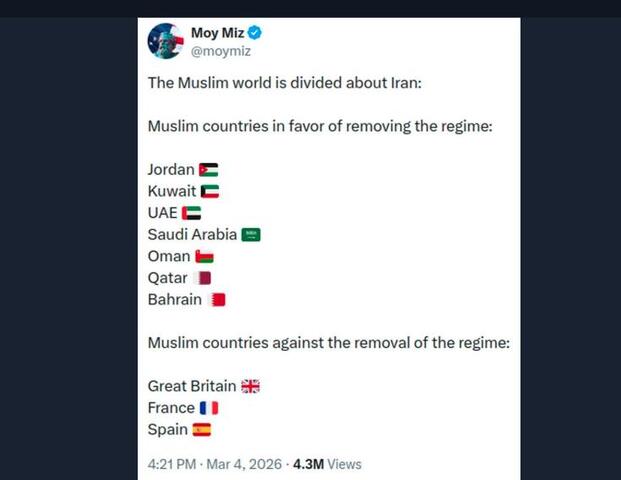Open the @moymiz handle link
The width and height of the screenshot is (621, 480).
[221, 51]
